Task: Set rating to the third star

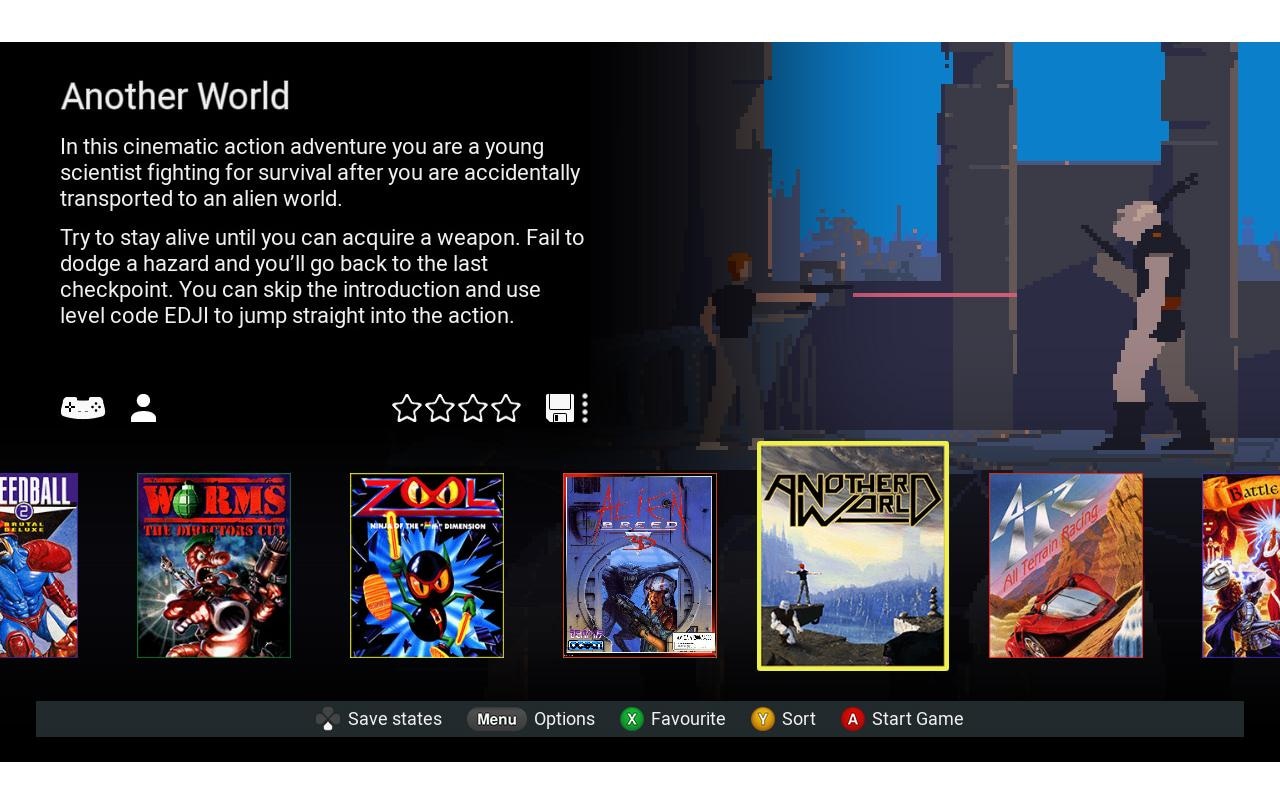Action: pyautogui.click(x=473, y=408)
